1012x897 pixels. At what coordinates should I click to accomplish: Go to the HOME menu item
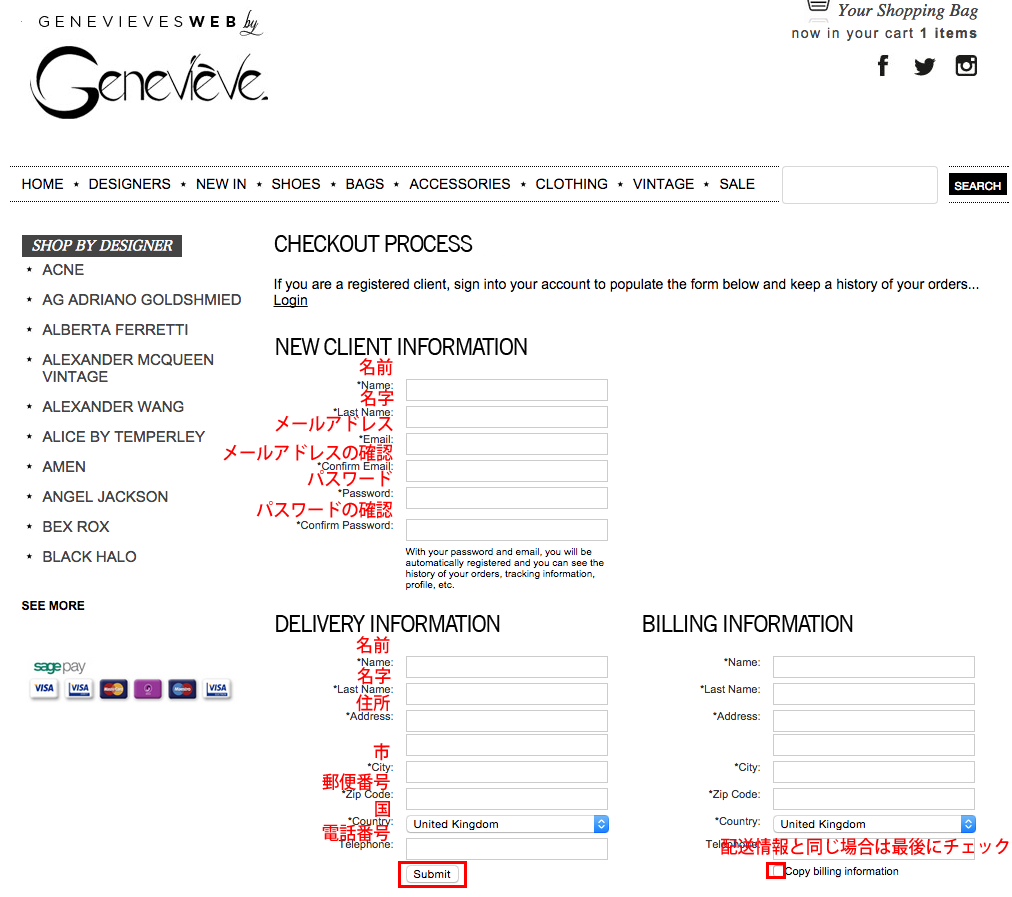(x=43, y=184)
